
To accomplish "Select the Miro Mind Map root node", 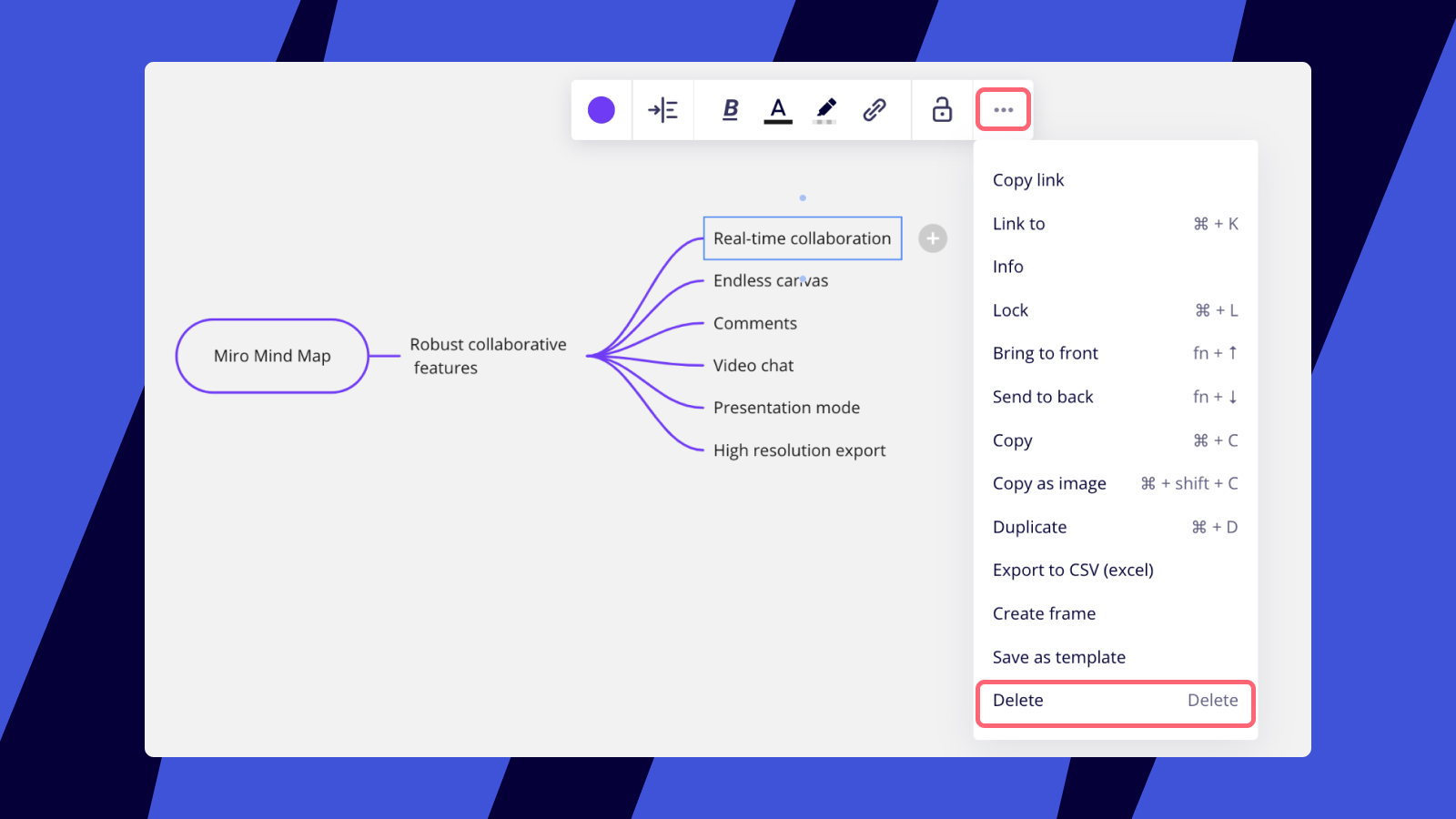I will 272,356.
